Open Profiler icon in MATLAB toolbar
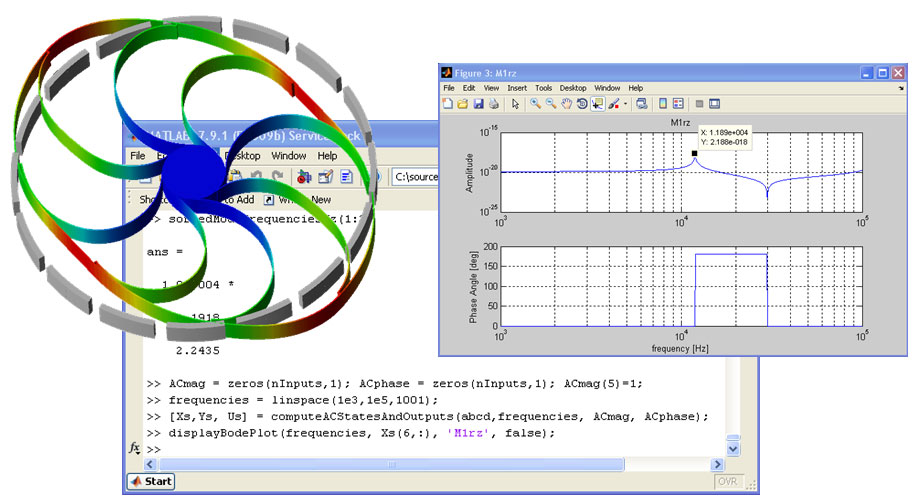912x499 pixels. point(347,176)
